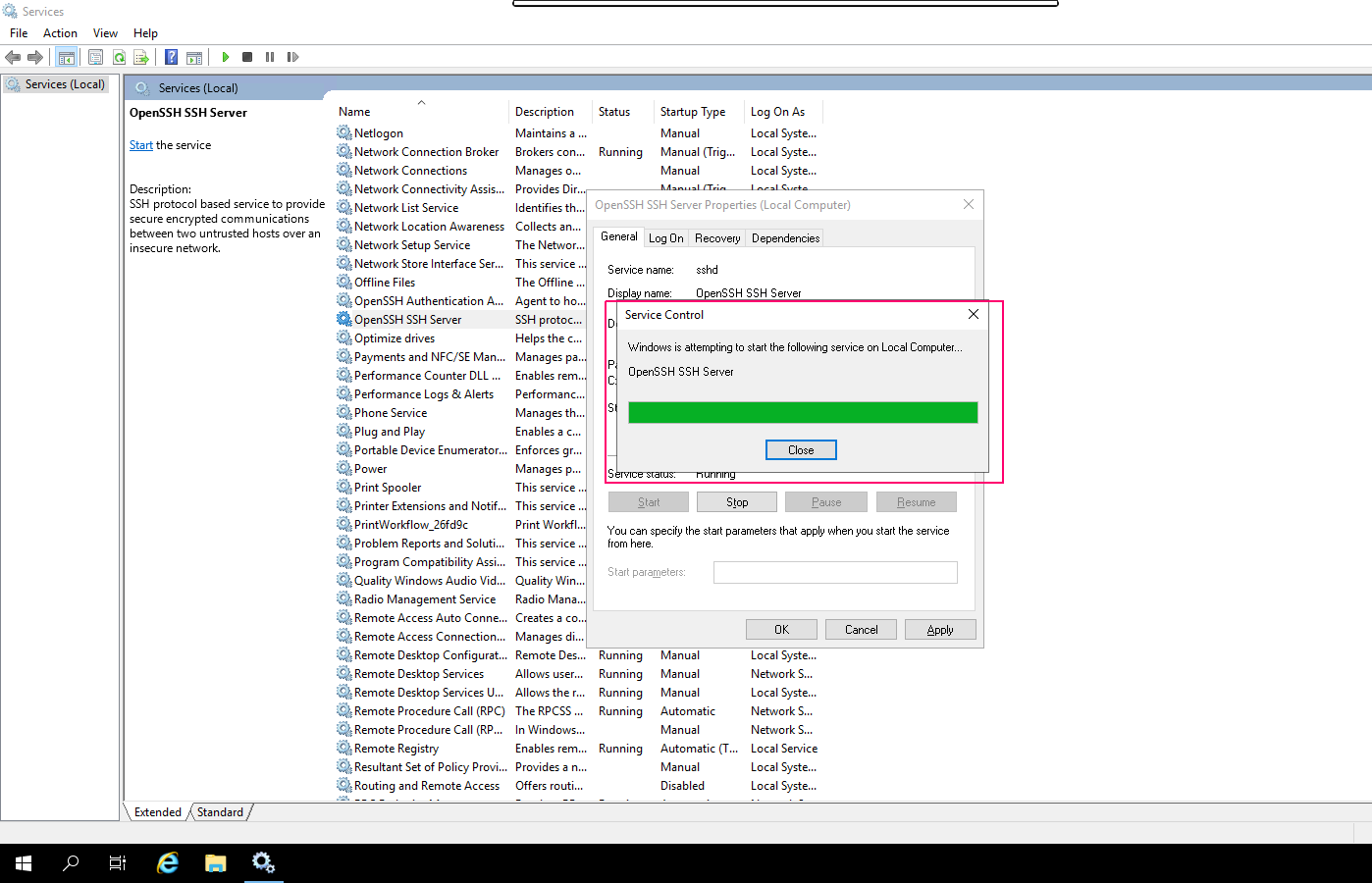Toggle the Show/Hide Action Pane icon
Viewport: 1372px width, 883px height.
(x=194, y=57)
